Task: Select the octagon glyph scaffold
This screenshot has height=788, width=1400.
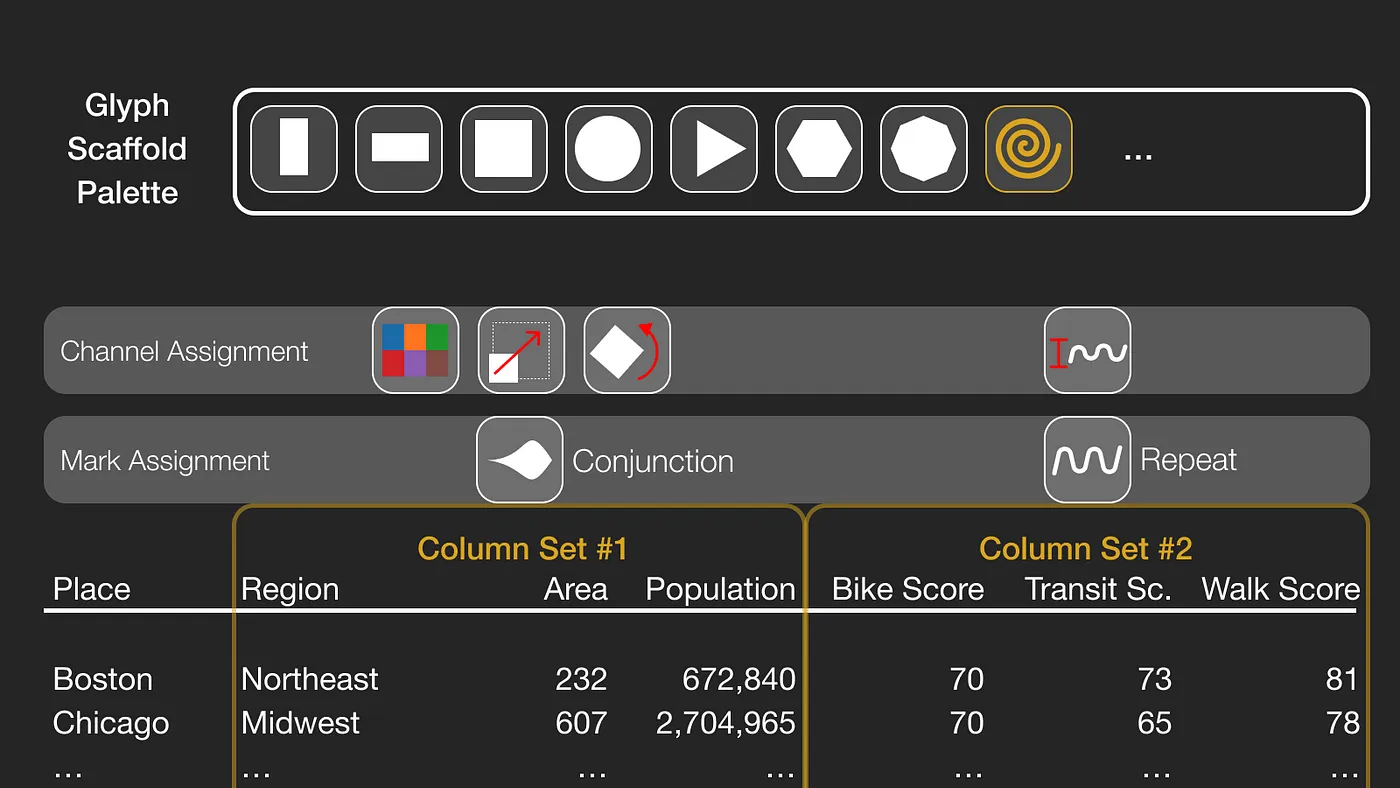Action: [x=924, y=149]
